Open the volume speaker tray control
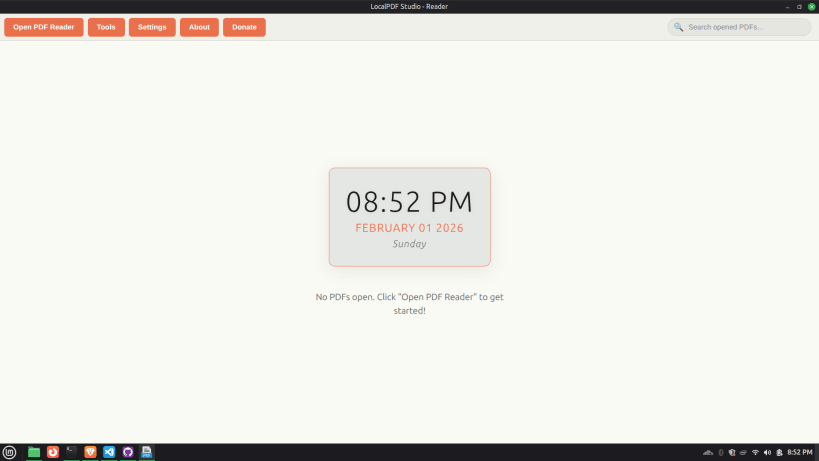 click(x=767, y=453)
